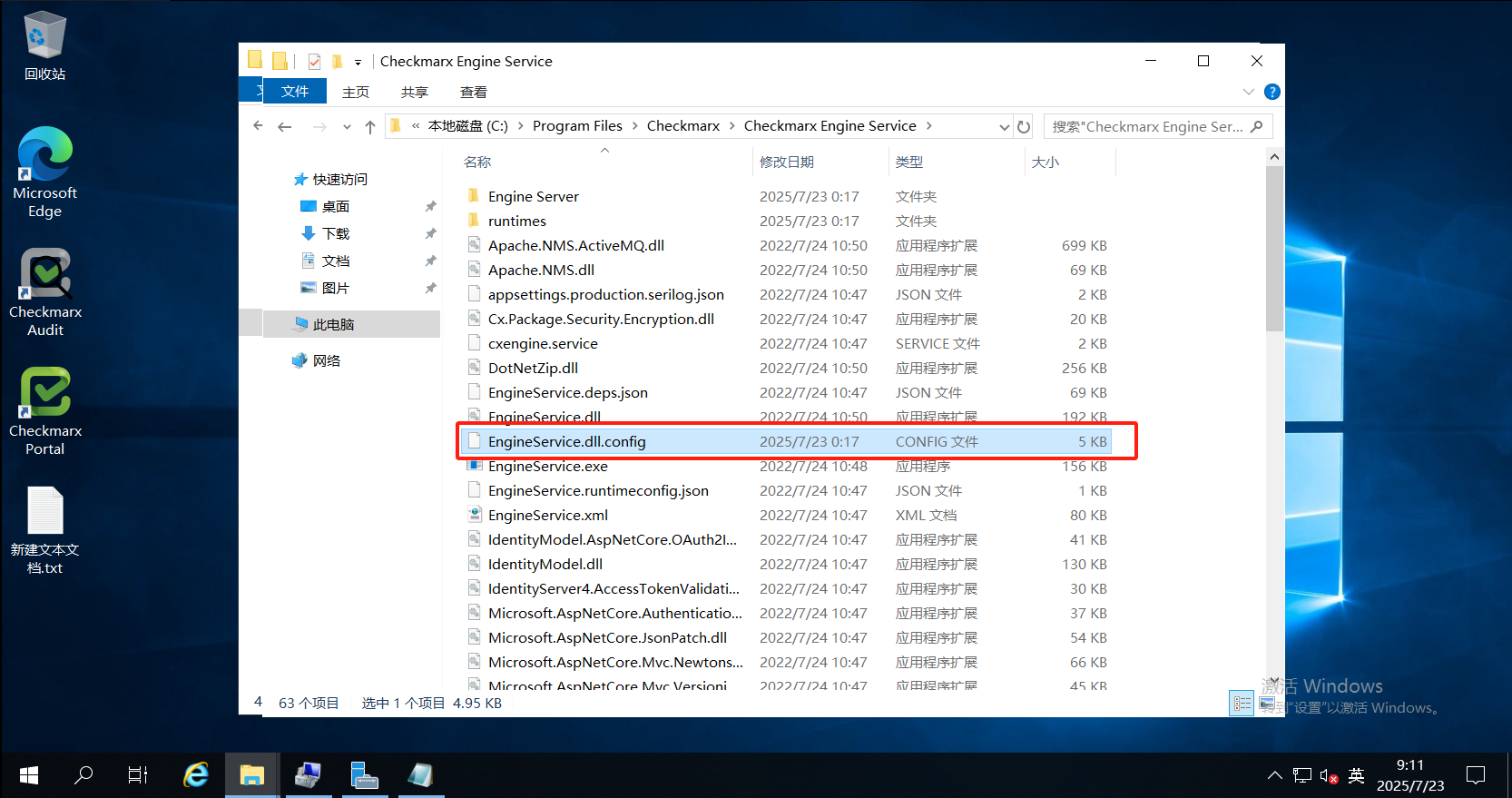Open the Customize Quick Access Toolbar dropdown
Viewport: 1512px width, 798px height.
[358, 63]
